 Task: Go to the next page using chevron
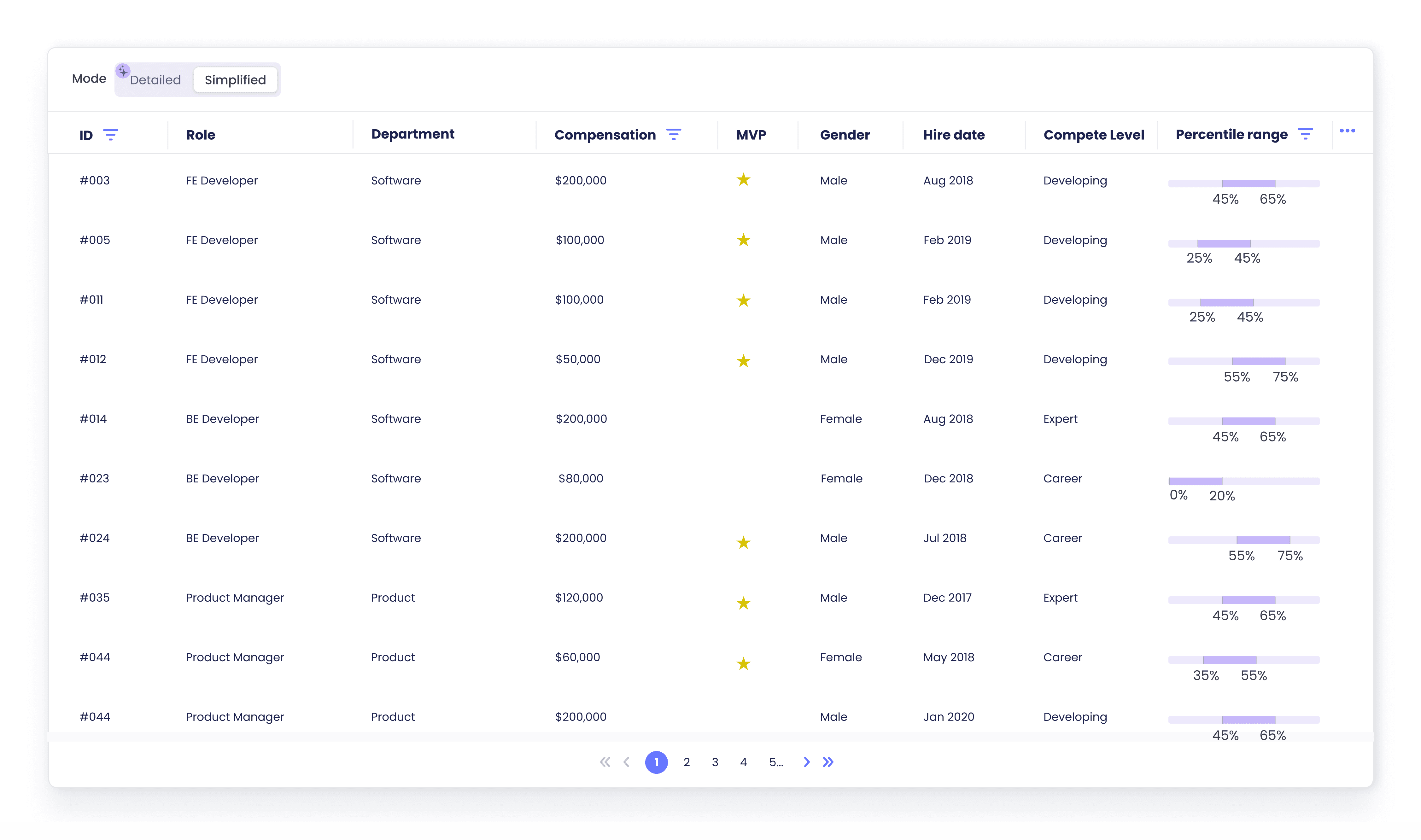point(806,762)
